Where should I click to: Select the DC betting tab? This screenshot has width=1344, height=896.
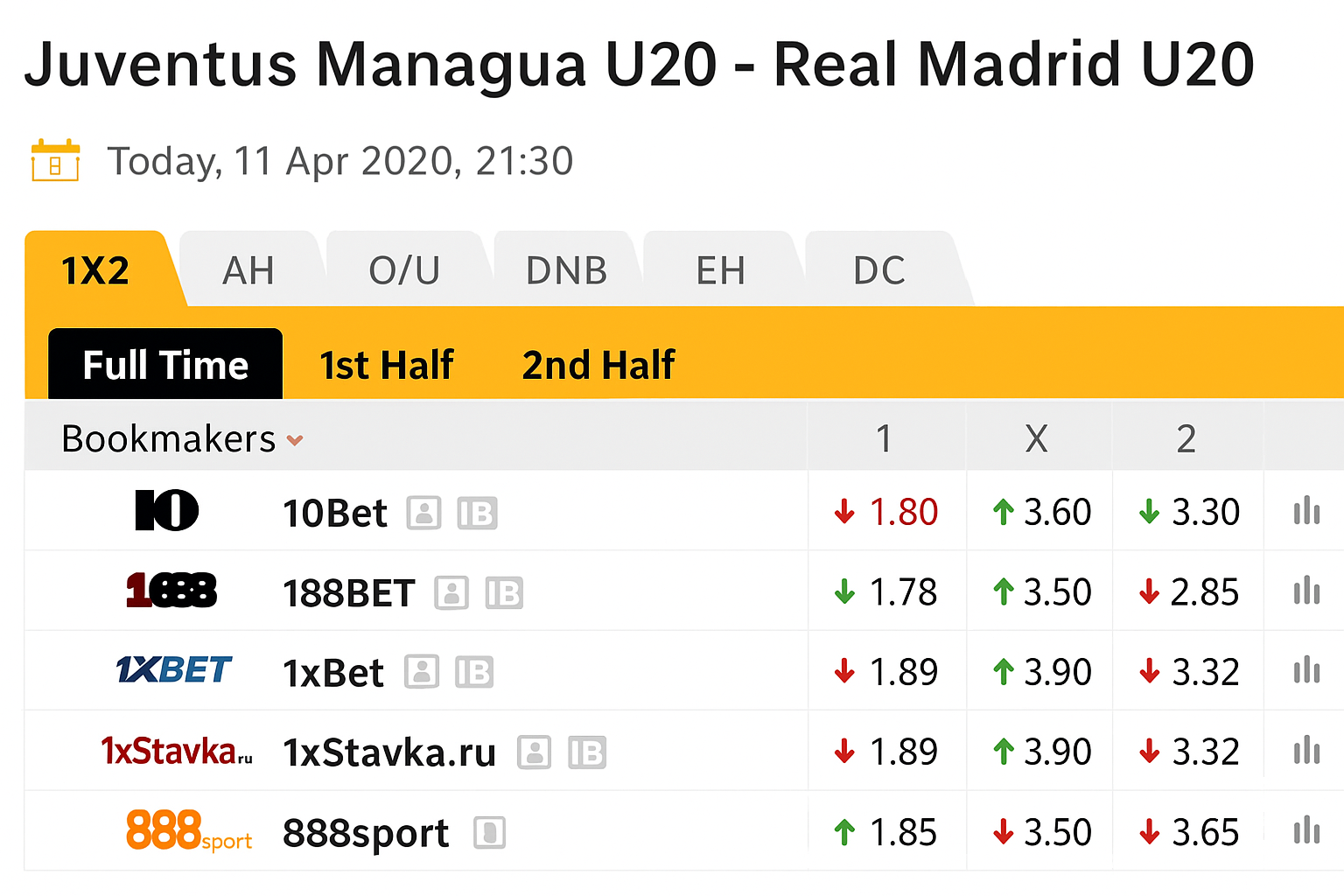coord(878,271)
